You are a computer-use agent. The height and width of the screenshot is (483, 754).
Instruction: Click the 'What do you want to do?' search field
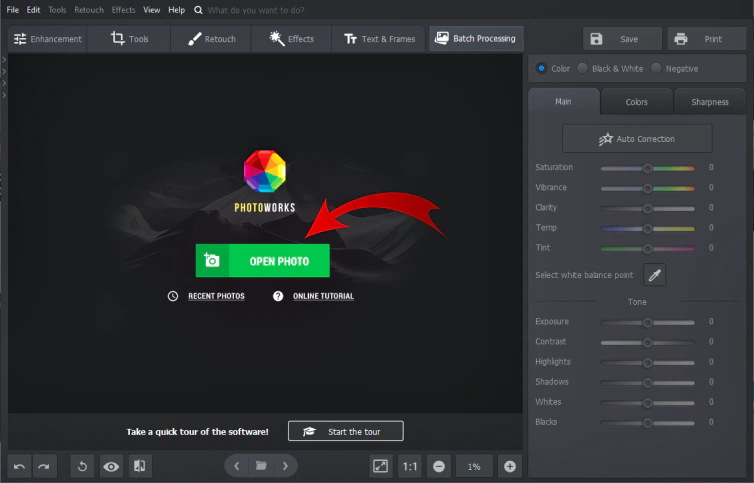point(256,10)
